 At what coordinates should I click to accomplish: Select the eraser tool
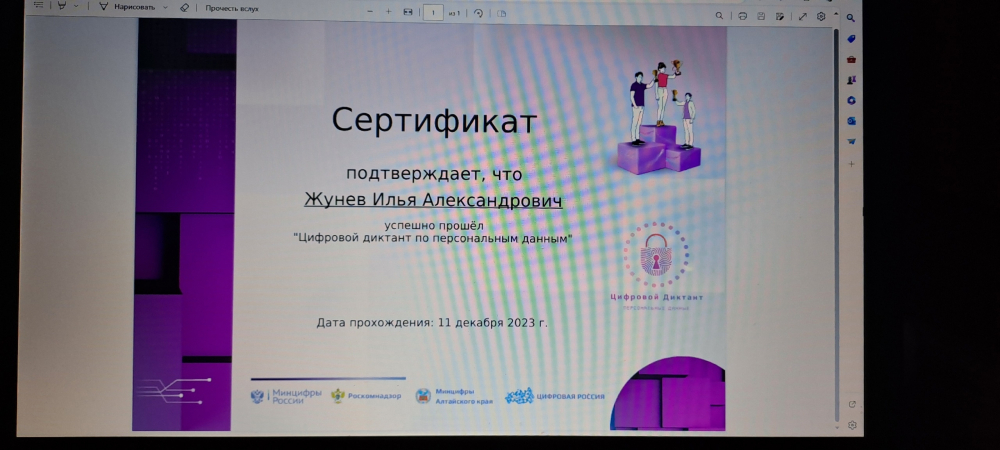[x=184, y=8]
